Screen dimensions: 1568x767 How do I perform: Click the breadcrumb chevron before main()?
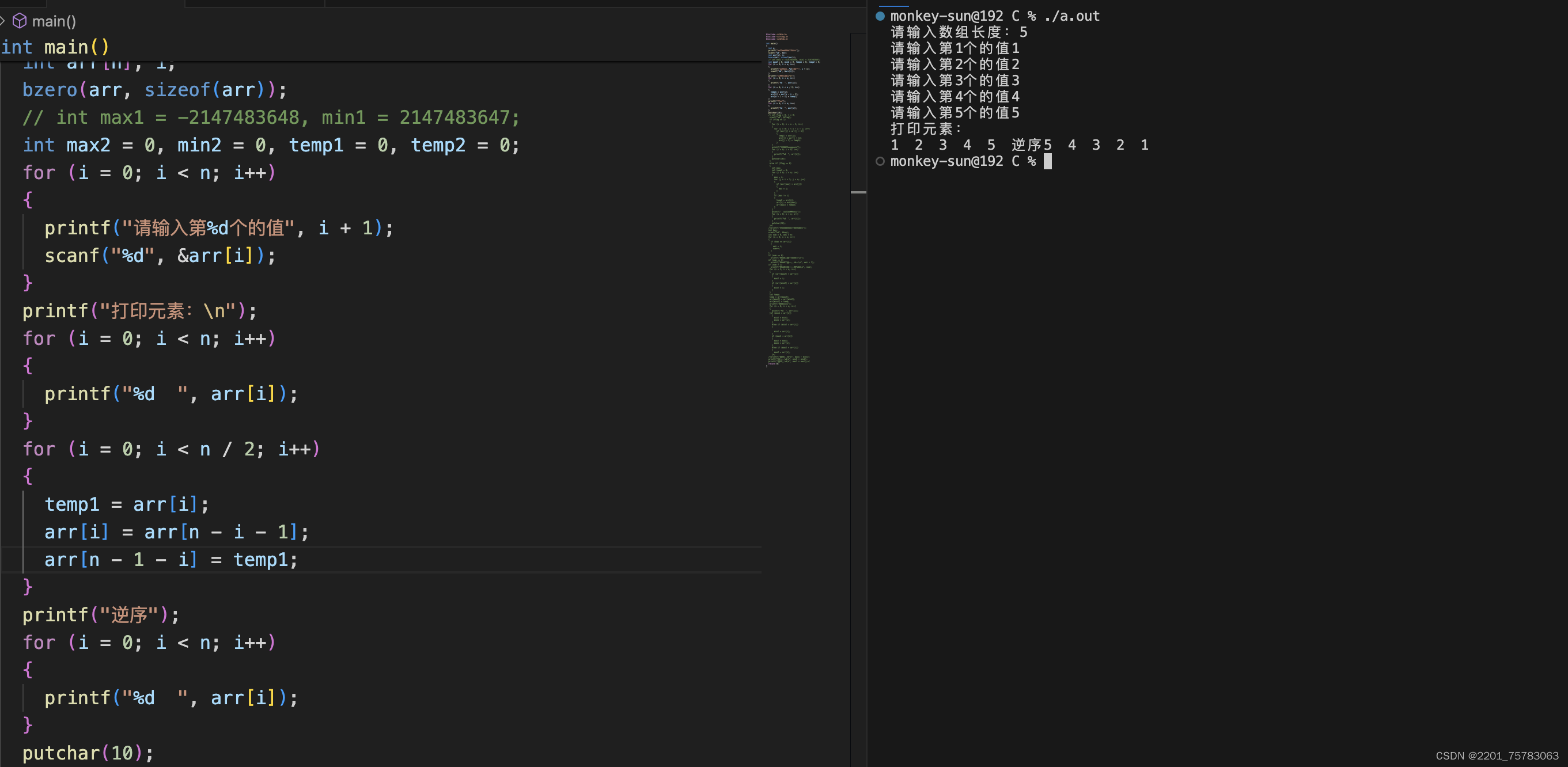click(x=3, y=21)
